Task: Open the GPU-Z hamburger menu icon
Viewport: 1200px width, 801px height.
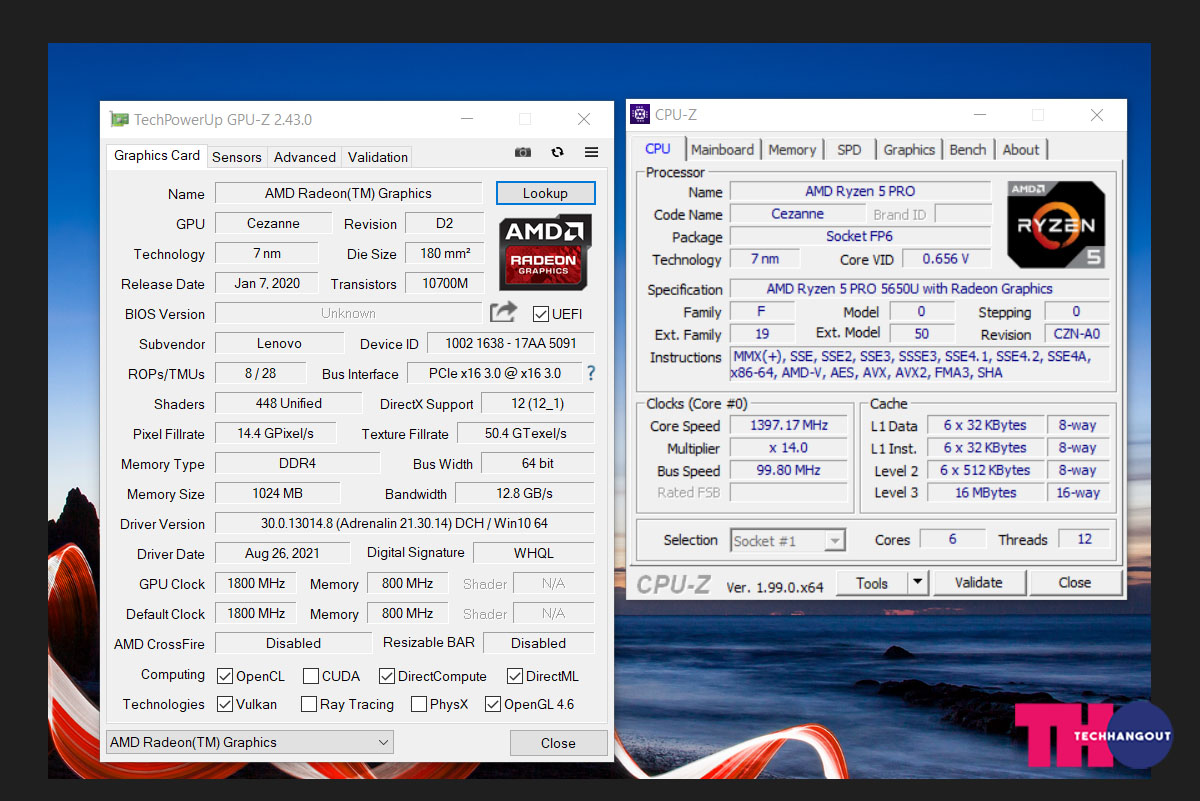Action: click(x=591, y=153)
